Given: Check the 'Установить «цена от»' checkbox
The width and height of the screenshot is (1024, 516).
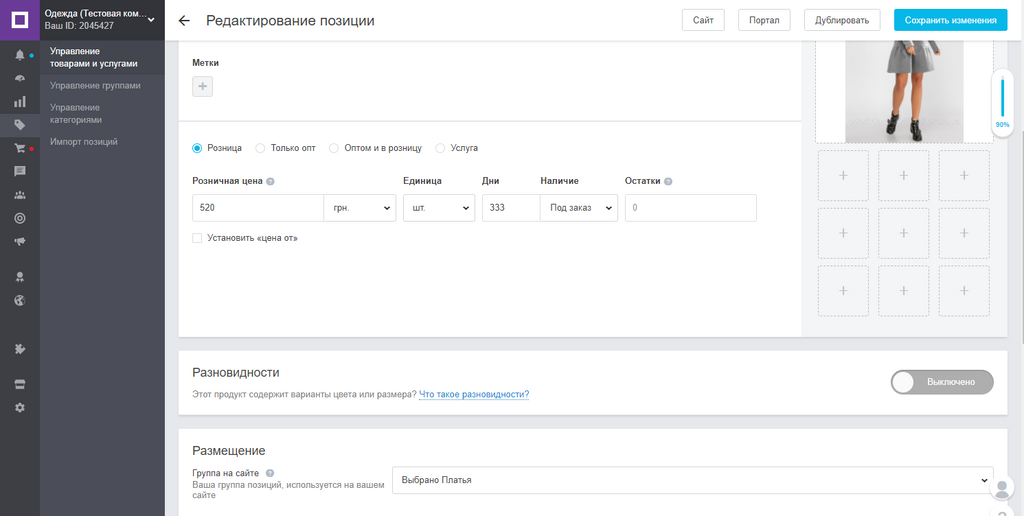Looking at the screenshot, I should (197, 238).
